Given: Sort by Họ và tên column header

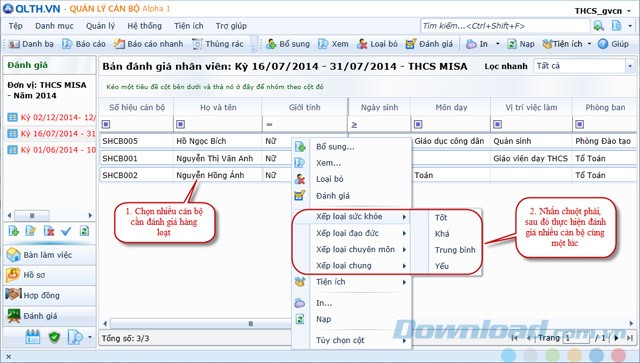Looking at the screenshot, I should click(x=218, y=107).
